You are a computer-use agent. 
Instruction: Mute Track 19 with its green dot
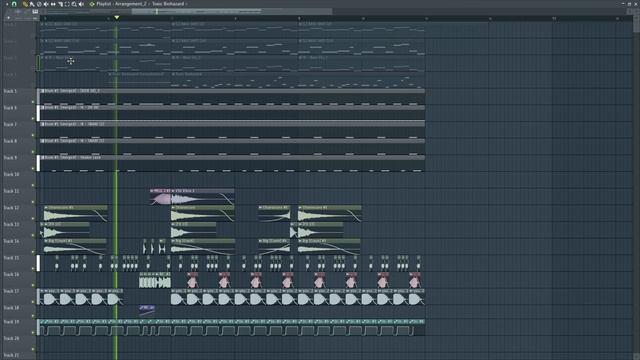click(33, 332)
